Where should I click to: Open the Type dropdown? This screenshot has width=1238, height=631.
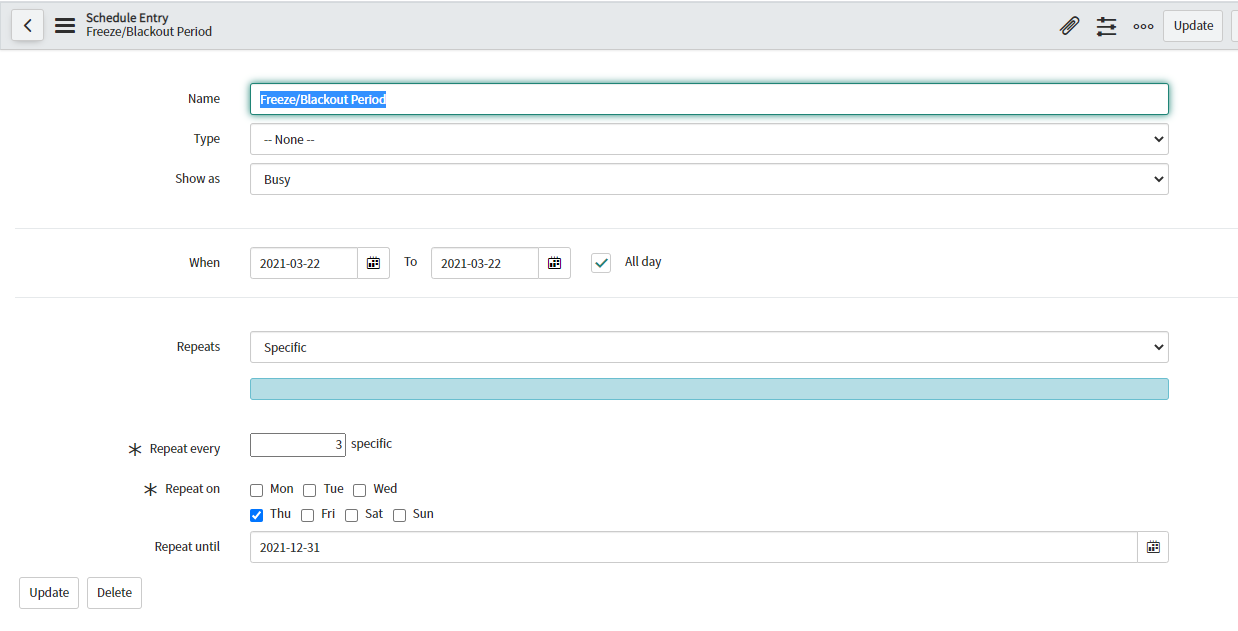point(709,138)
